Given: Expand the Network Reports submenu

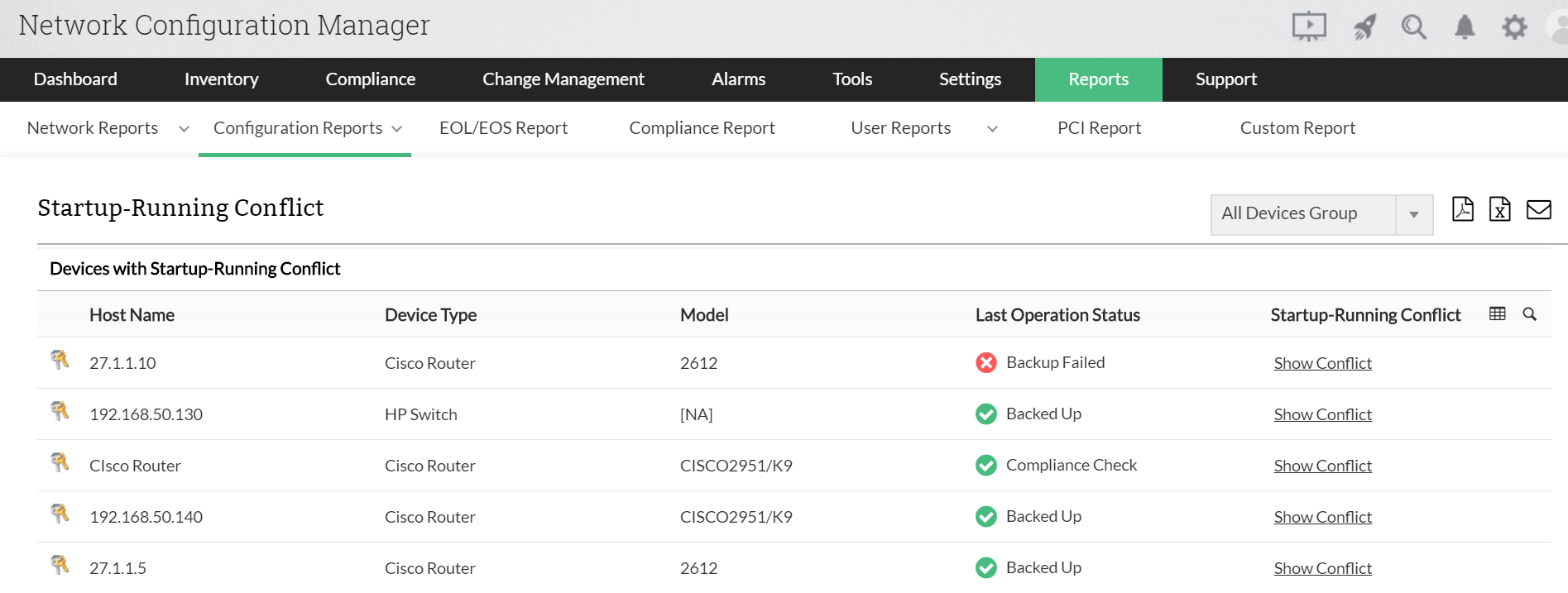Looking at the screenshot, I should tap(184, 129).
